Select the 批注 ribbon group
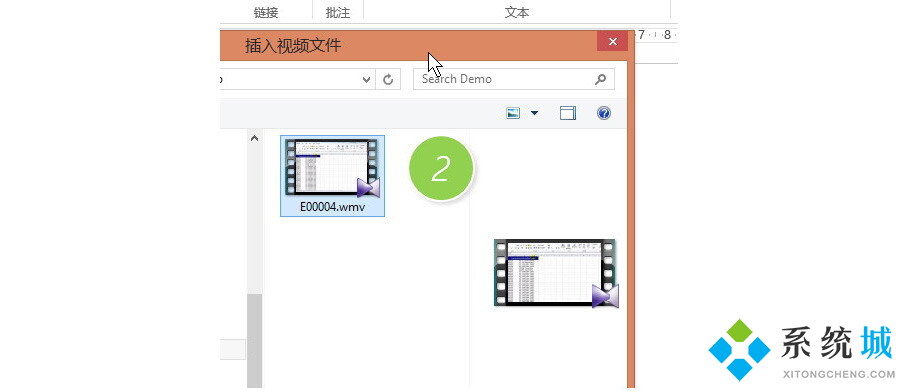900x392 pixels. pos(338,13)
